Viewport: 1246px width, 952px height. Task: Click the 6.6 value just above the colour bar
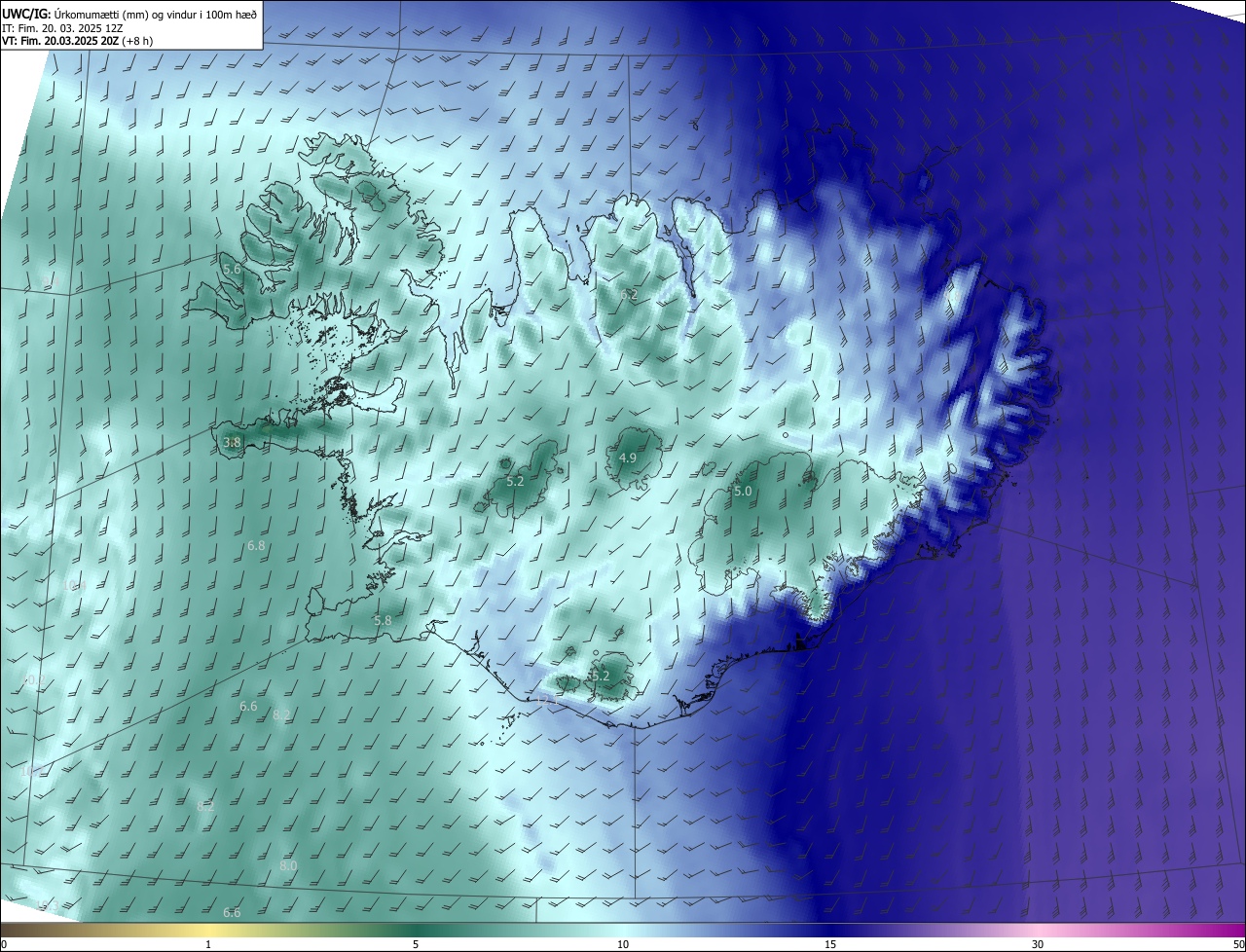(x=232, y=912)
